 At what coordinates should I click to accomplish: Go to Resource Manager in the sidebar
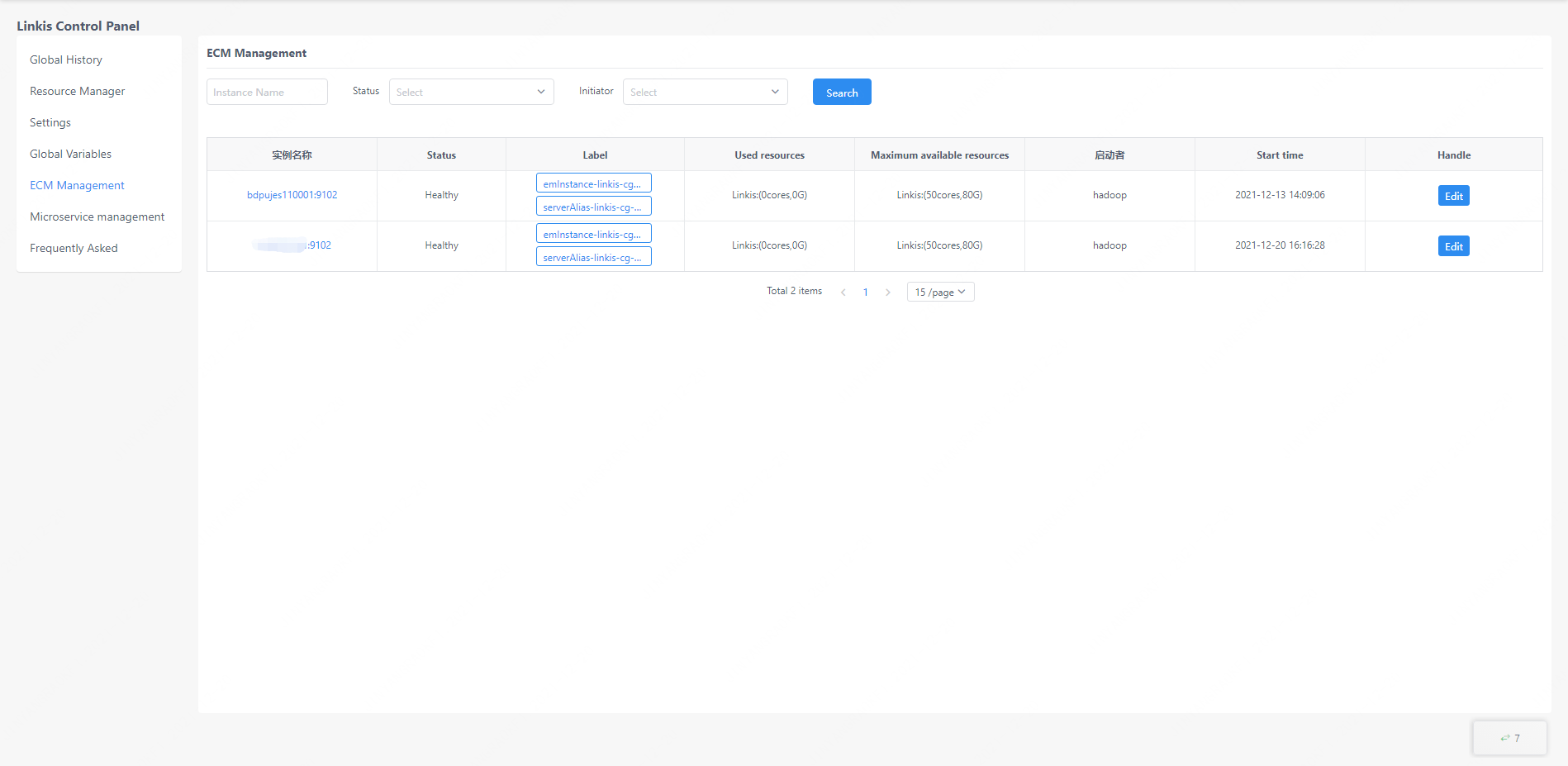(78, 92)
